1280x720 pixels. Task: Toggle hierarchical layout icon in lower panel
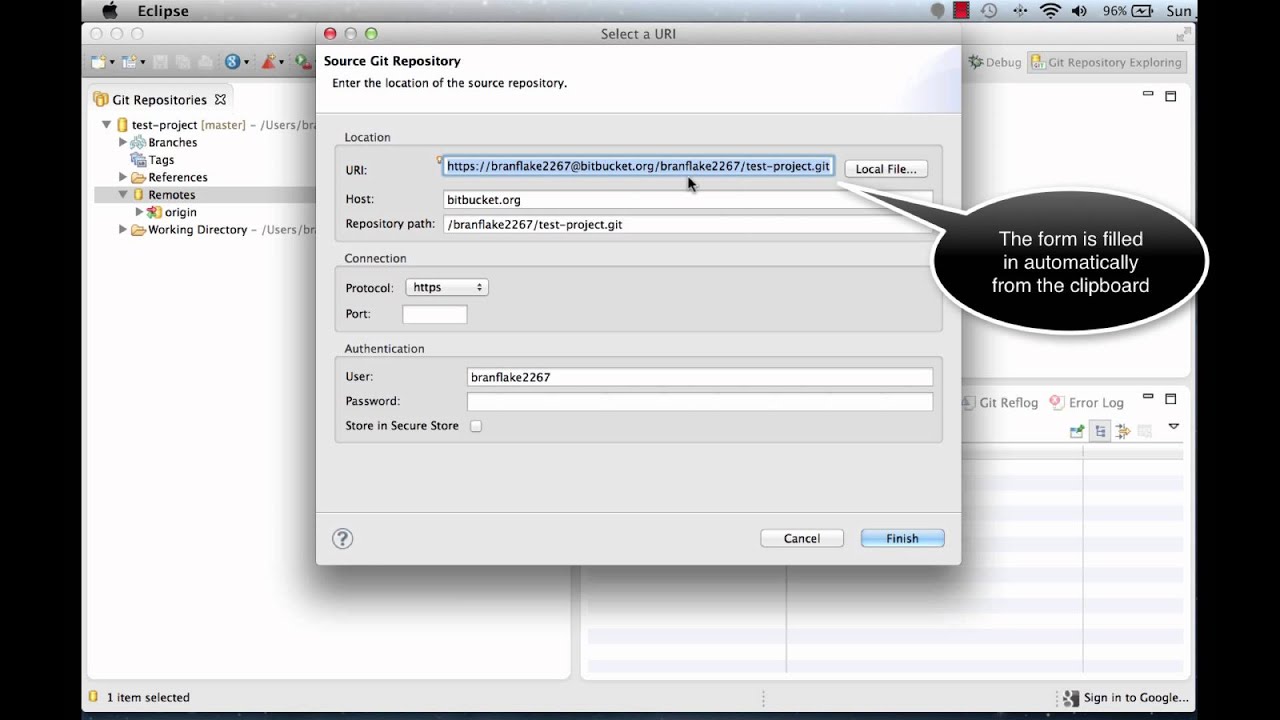click(1100, 431)
